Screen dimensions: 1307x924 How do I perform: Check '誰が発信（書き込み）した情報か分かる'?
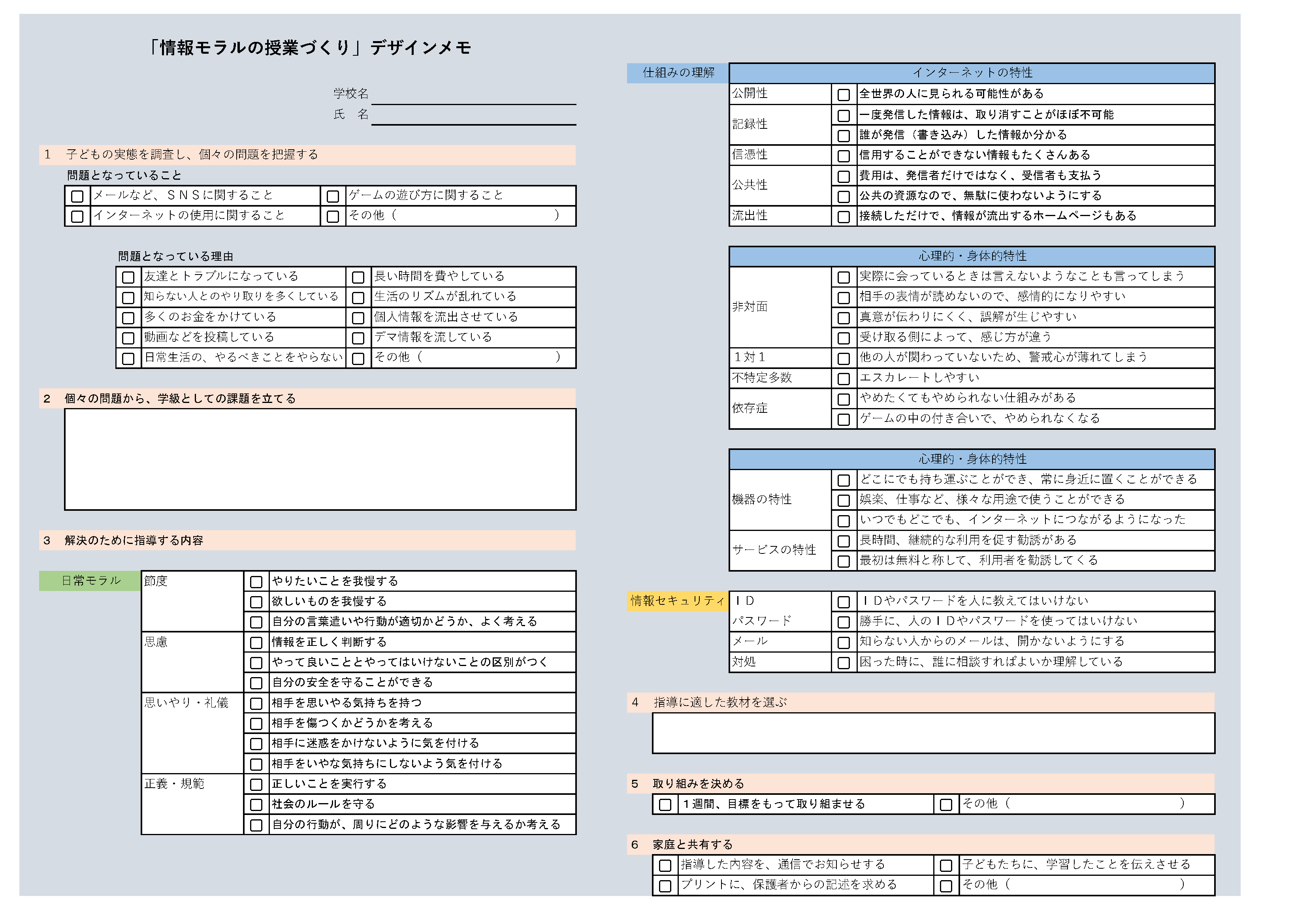[844, 135]
